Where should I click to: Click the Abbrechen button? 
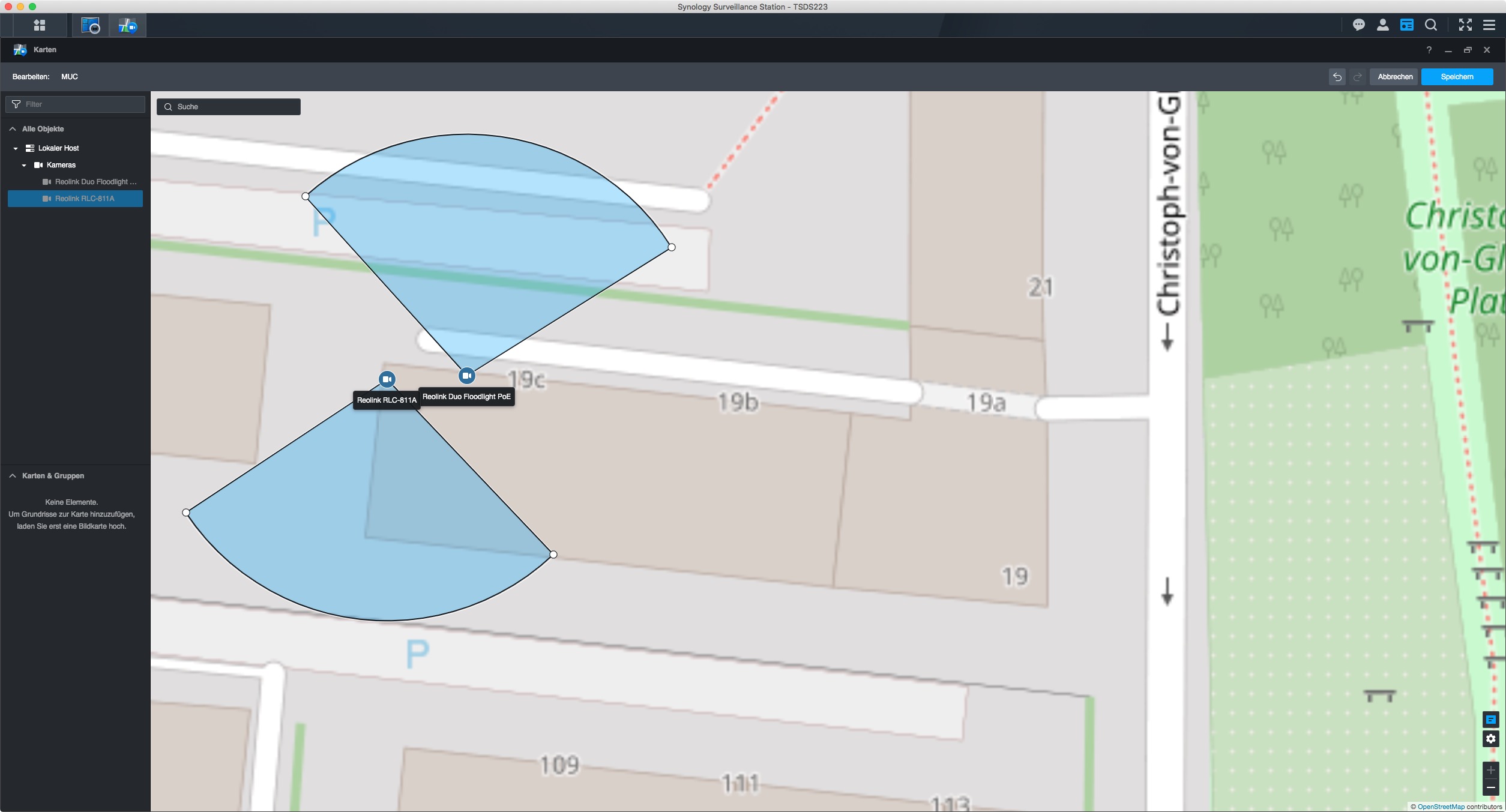pyautogui.click(x=1395, y=77)
